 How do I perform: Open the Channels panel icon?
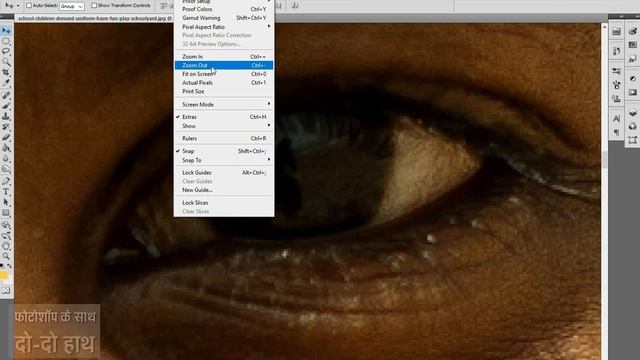[633, 126]
